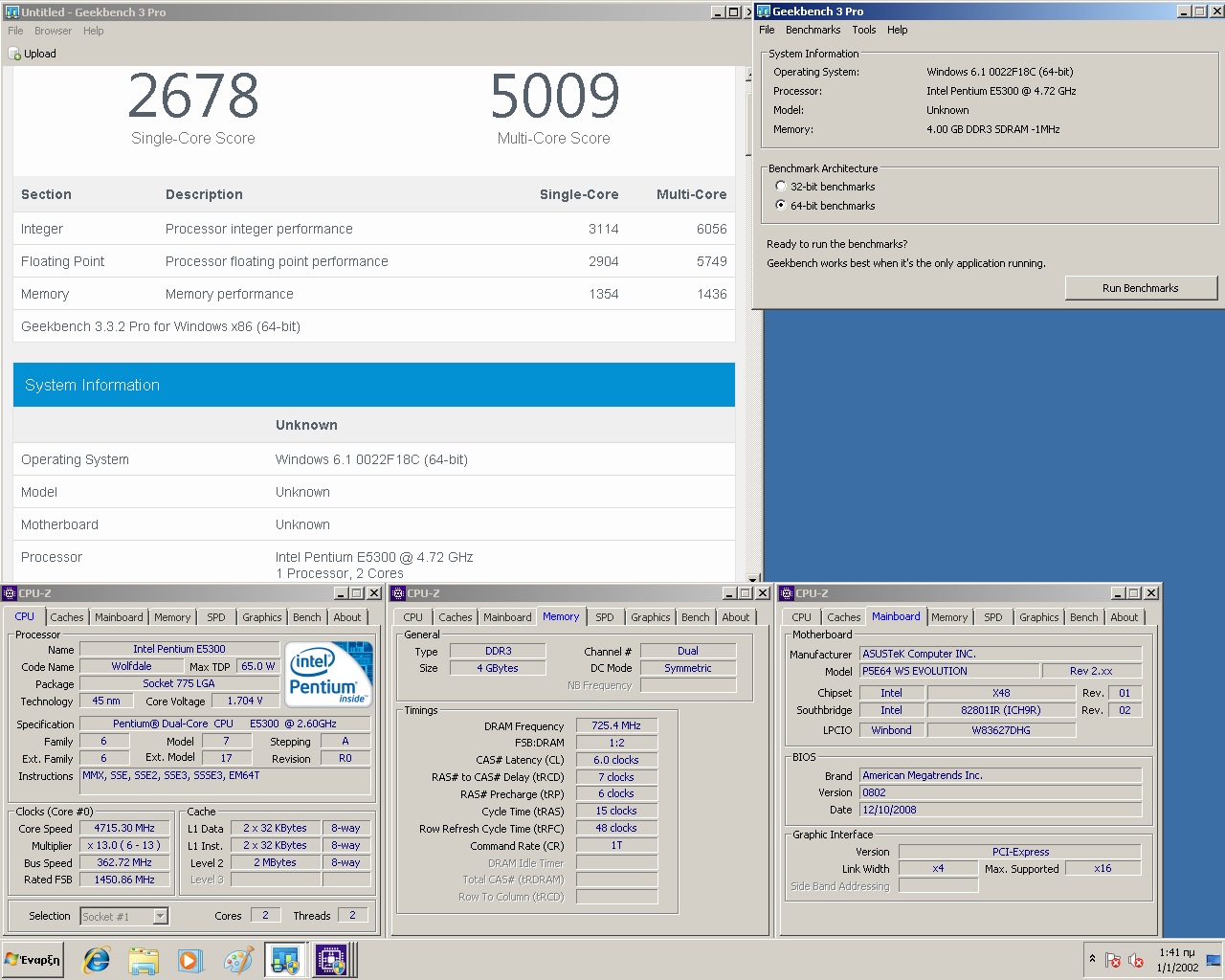Click the Untitled - Geekbench 3 Pro title icon
Viewport: 1225px width, 980px height.
[x=12, y=11]
